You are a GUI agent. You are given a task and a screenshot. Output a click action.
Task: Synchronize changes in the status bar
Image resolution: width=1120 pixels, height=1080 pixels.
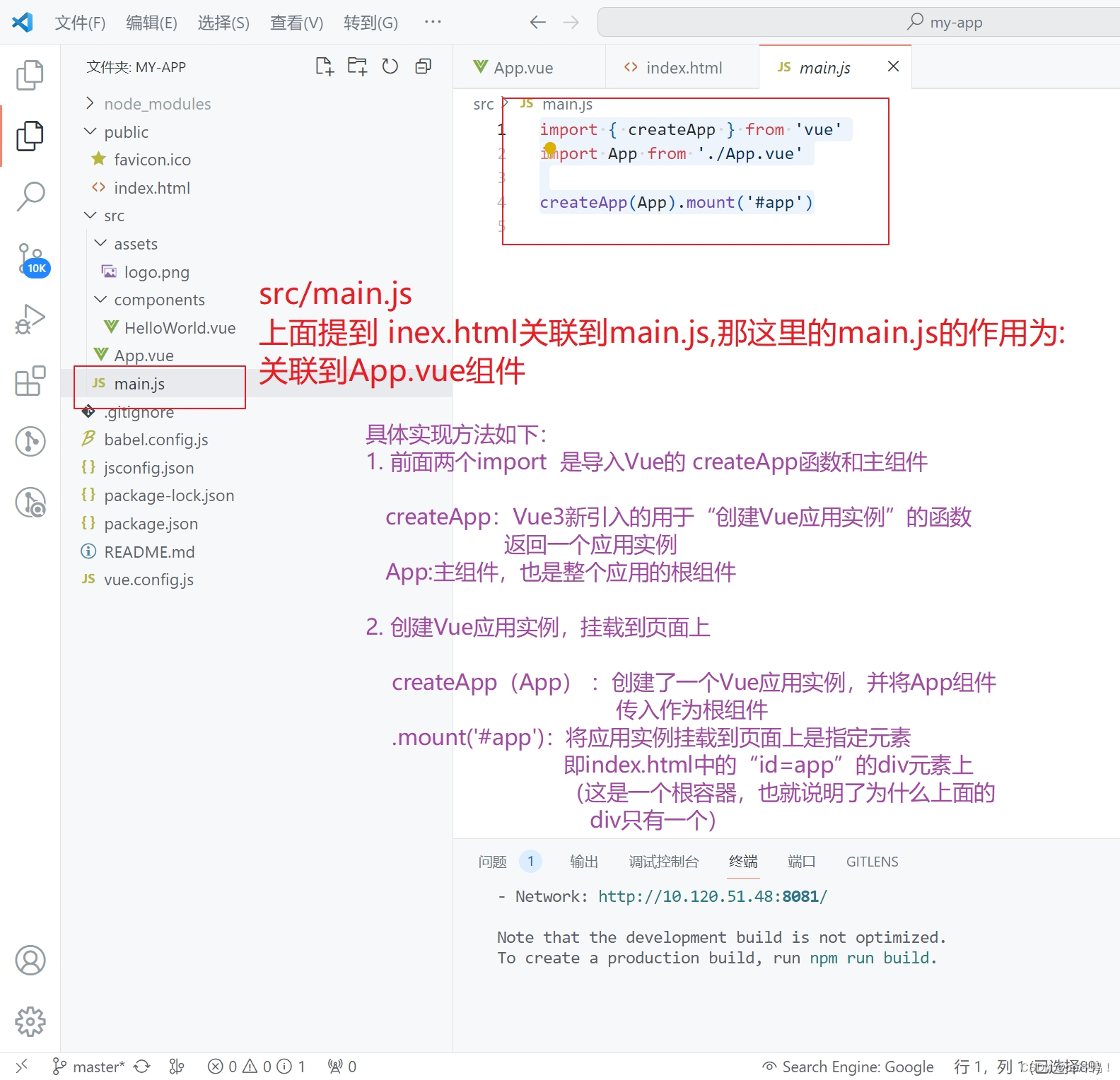click(142, 1067)
